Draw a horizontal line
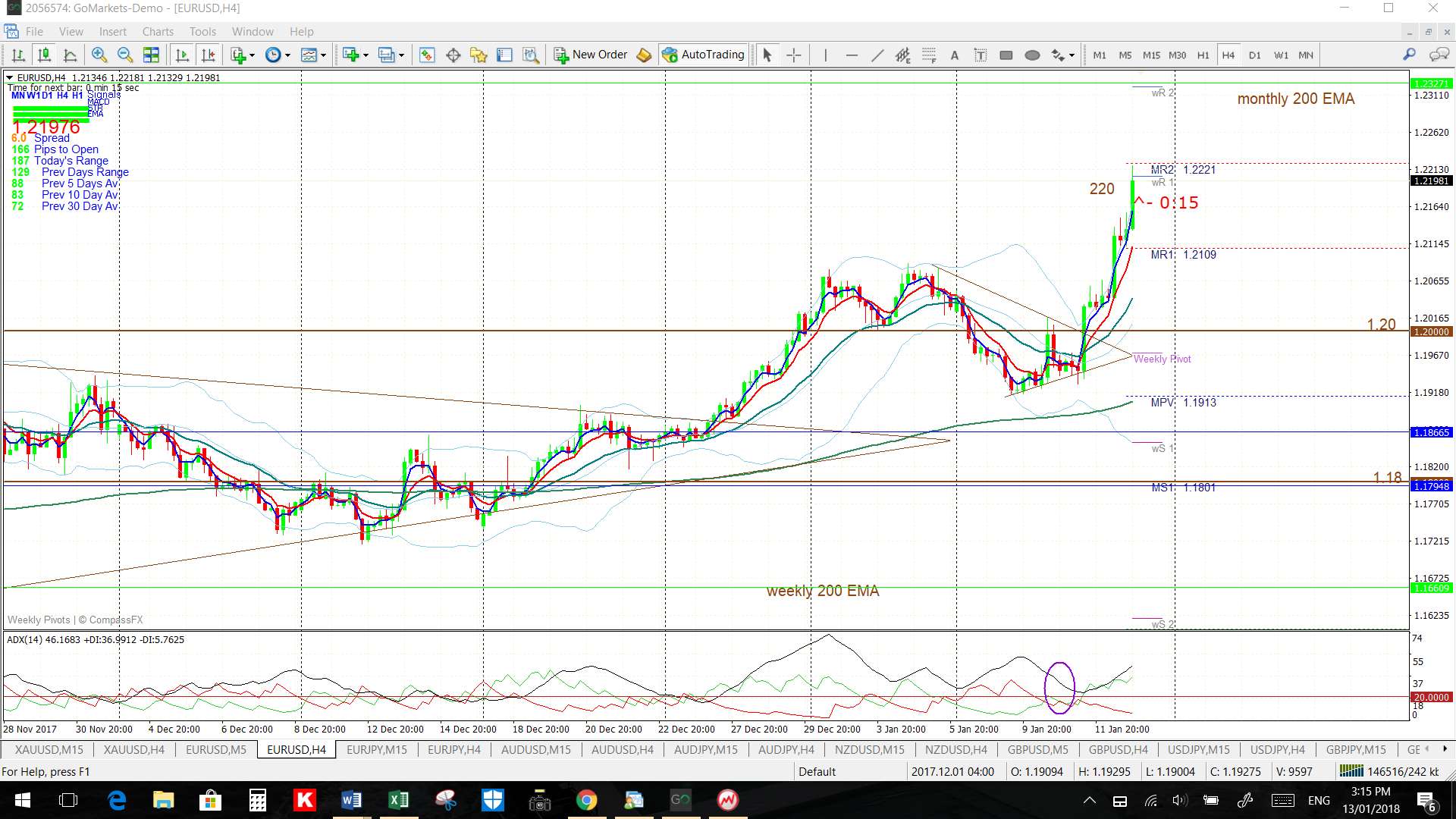 coord(851,55)
